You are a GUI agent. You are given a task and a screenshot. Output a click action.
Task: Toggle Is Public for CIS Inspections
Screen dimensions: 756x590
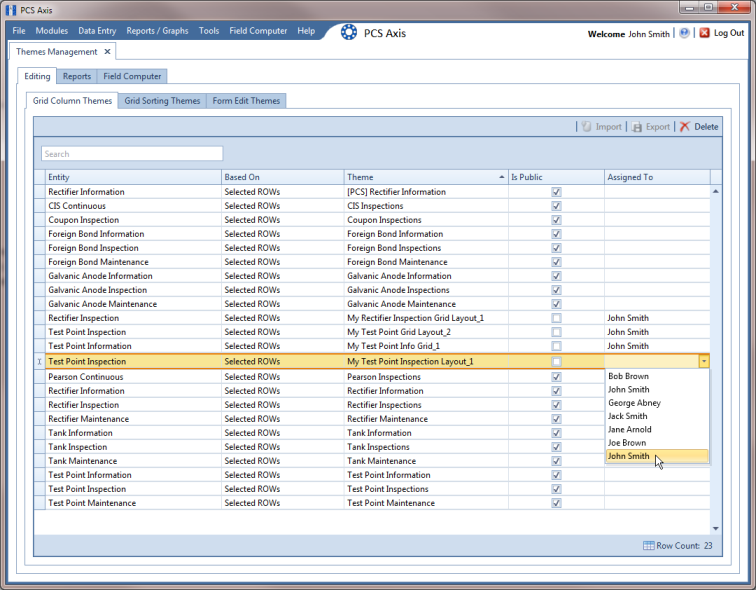[x=556, y=206]
